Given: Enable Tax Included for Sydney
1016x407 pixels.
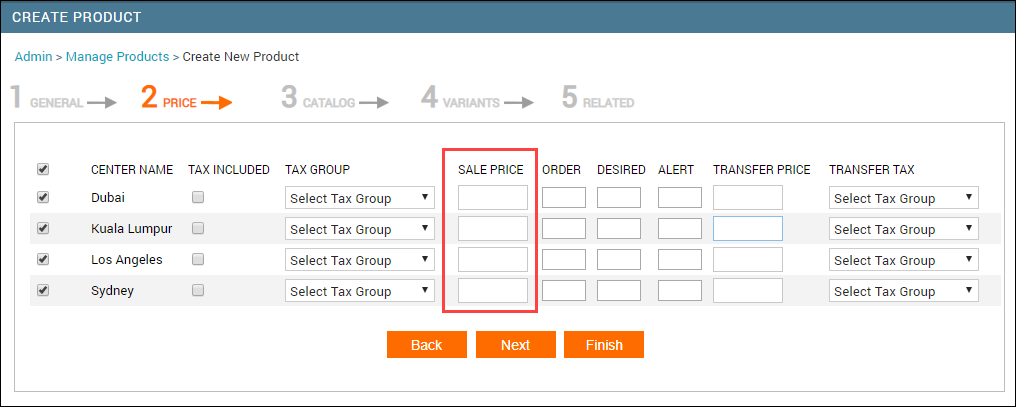Looking at the screenshot, I should coord(198,291).
